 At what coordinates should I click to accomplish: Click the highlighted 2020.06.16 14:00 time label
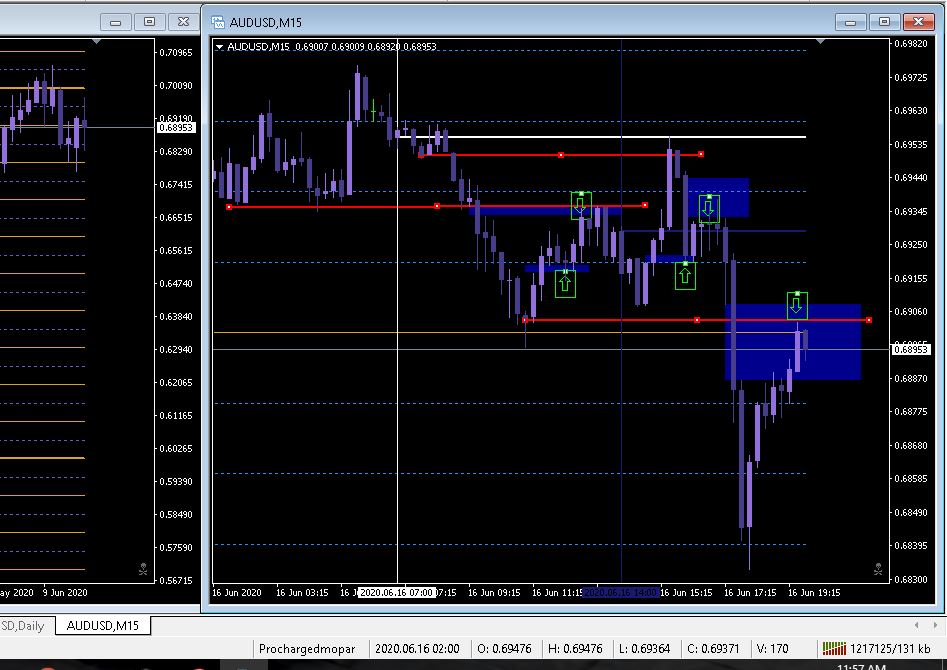[x=621, y=593]
